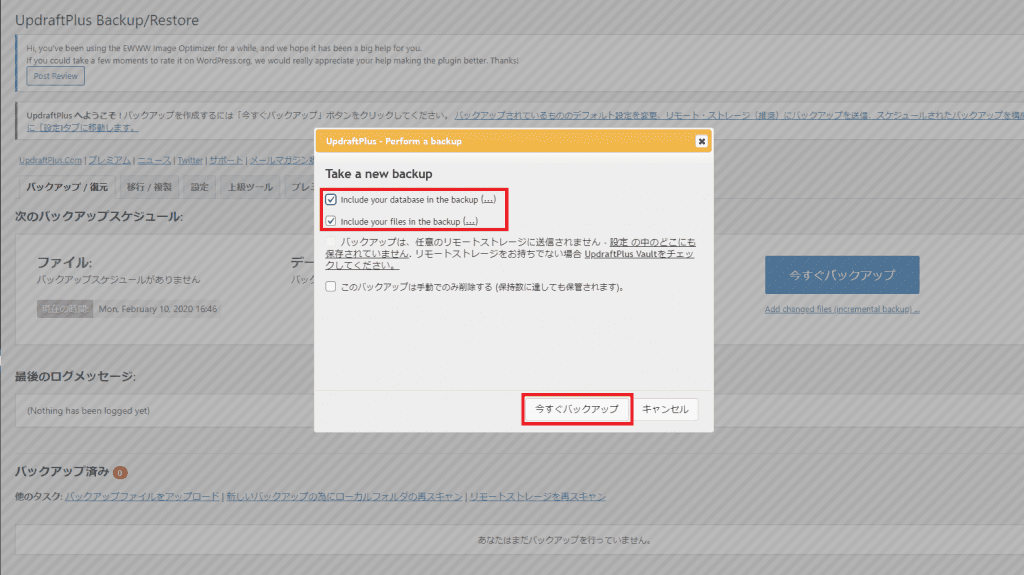This screenshot has height=575, width=1024.
Task: Click バックアップファイルをアップロード link
Action: click(143, 496)
